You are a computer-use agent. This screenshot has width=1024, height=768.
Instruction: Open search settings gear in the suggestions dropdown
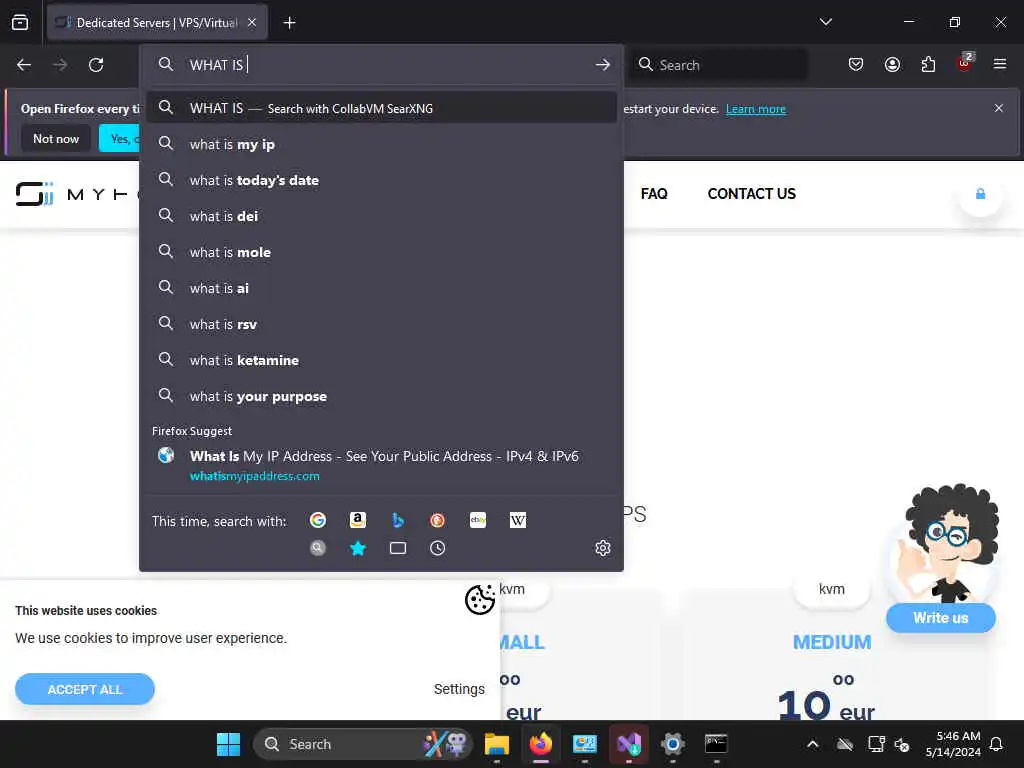(x=603, y=548)
